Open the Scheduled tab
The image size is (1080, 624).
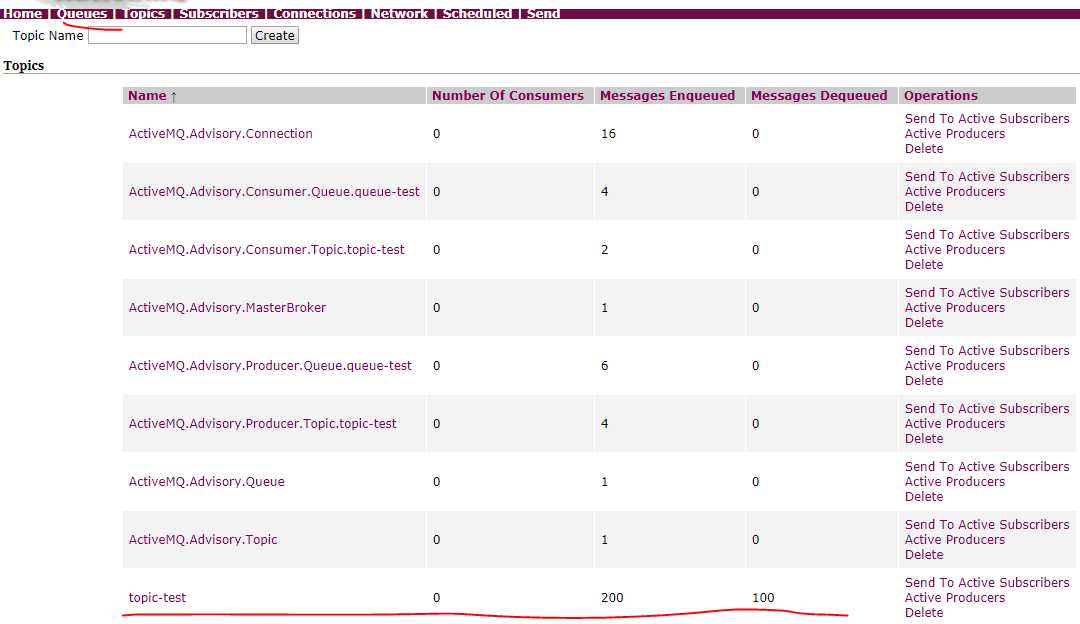(477, 13)
